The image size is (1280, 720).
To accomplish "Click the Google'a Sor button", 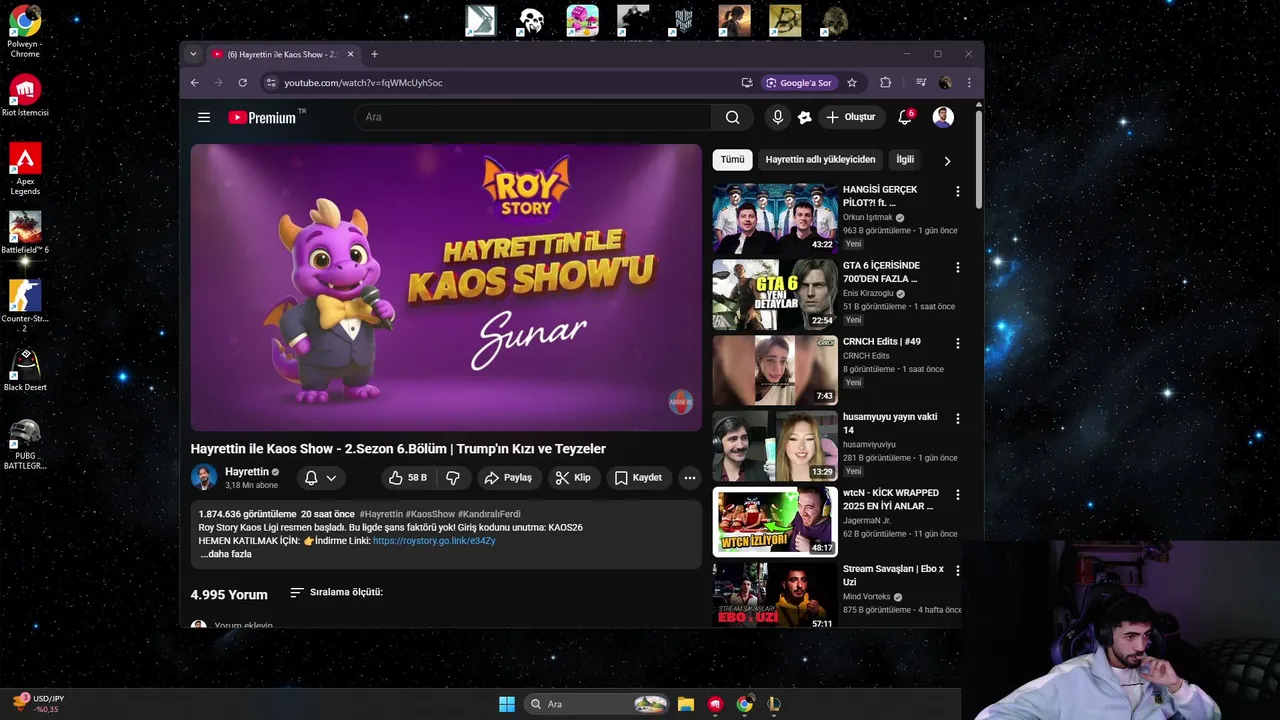I will click(x=798, y=83).
